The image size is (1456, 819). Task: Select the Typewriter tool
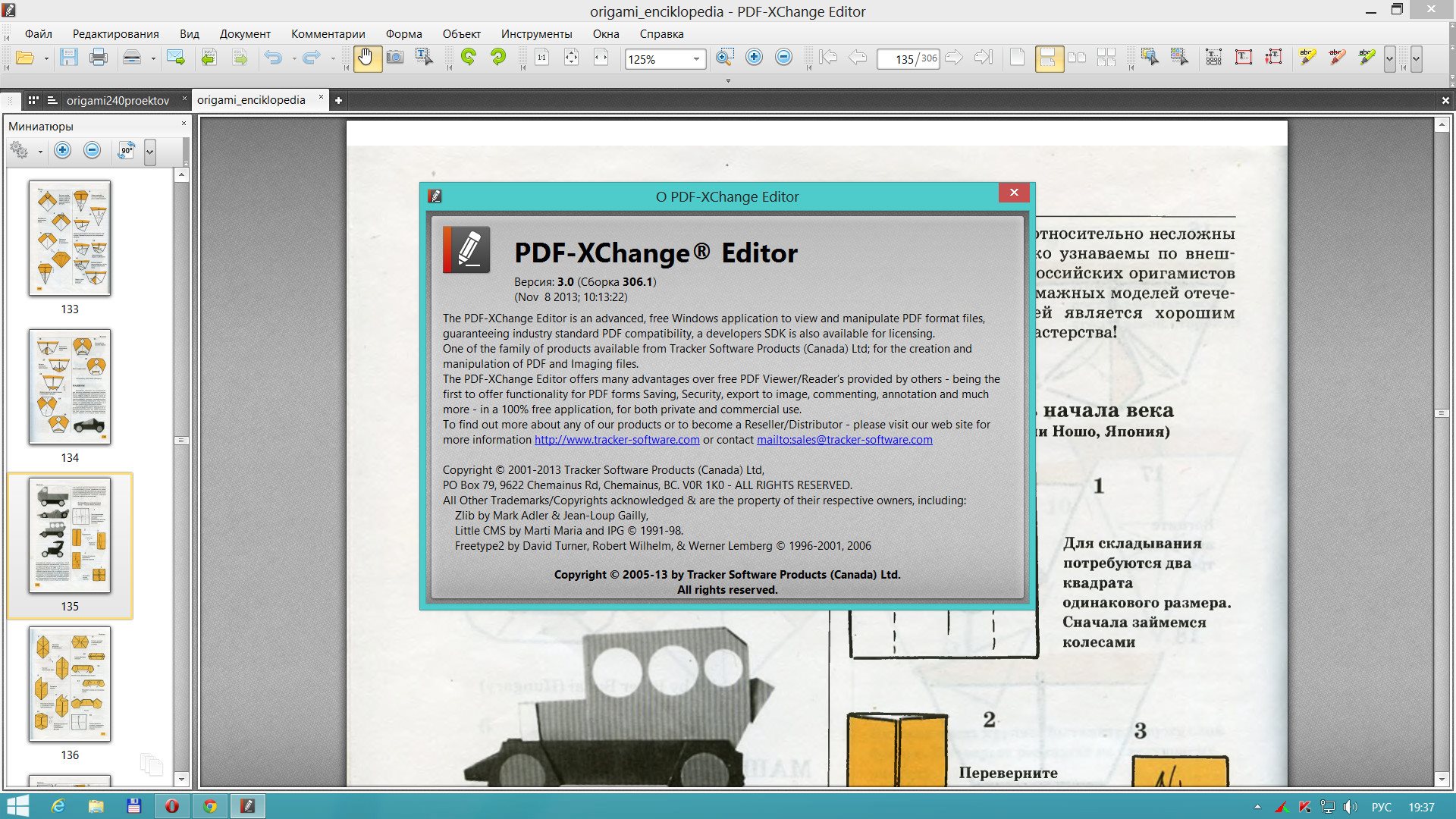[x=1214, y=58]
